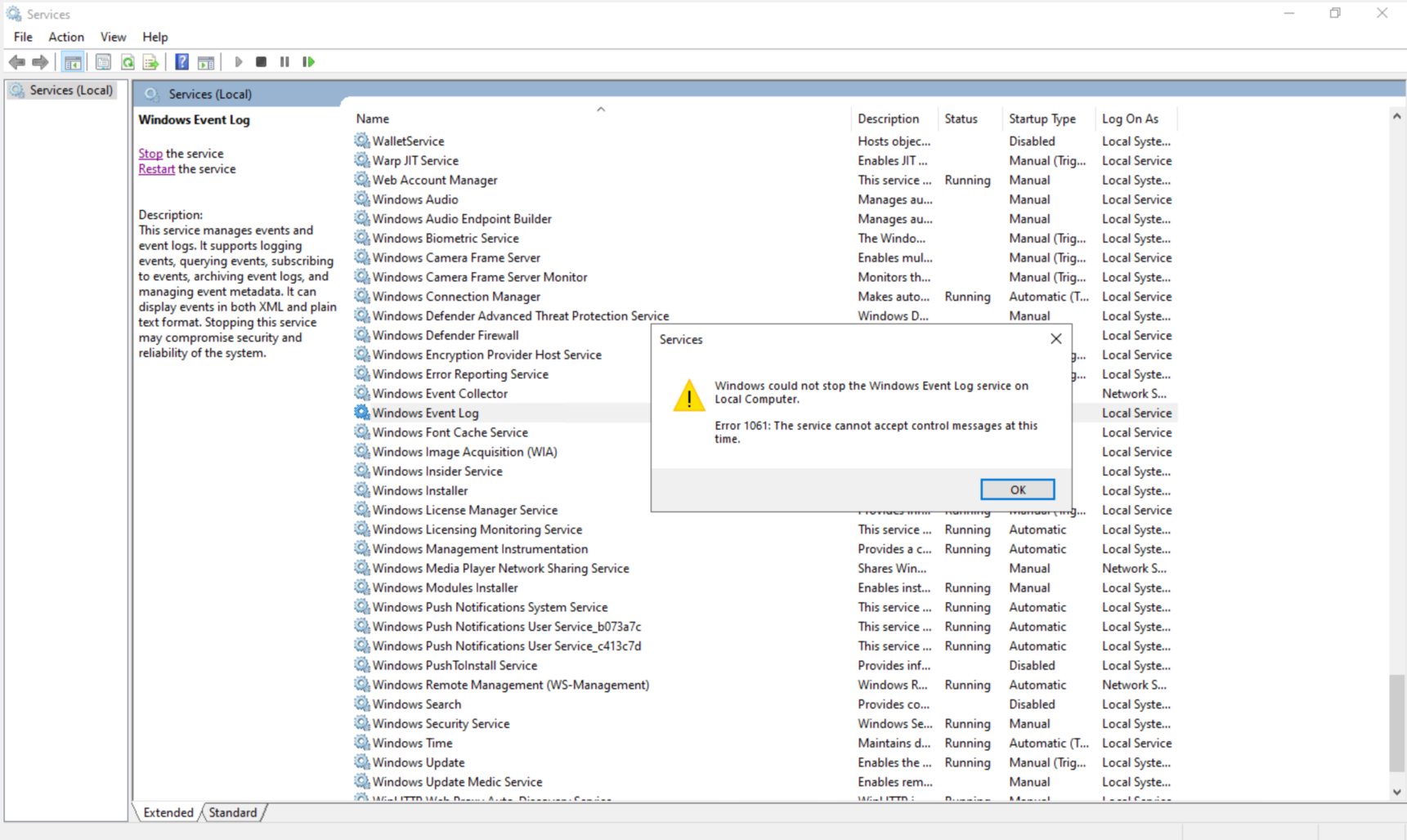Confirm the error dialog with OK

[1017, 489]
